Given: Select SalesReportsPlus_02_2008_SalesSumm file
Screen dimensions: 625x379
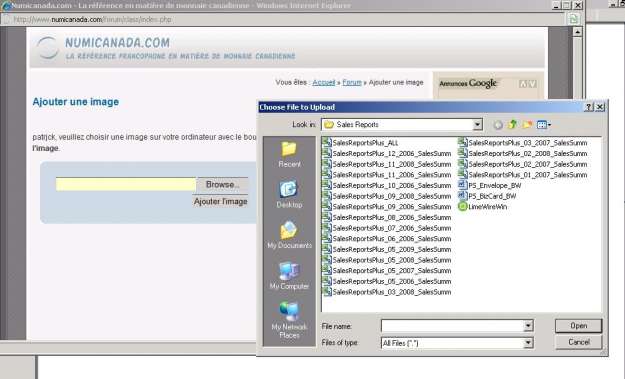Looking at the screenshot, I should click(x=523, y=153).
